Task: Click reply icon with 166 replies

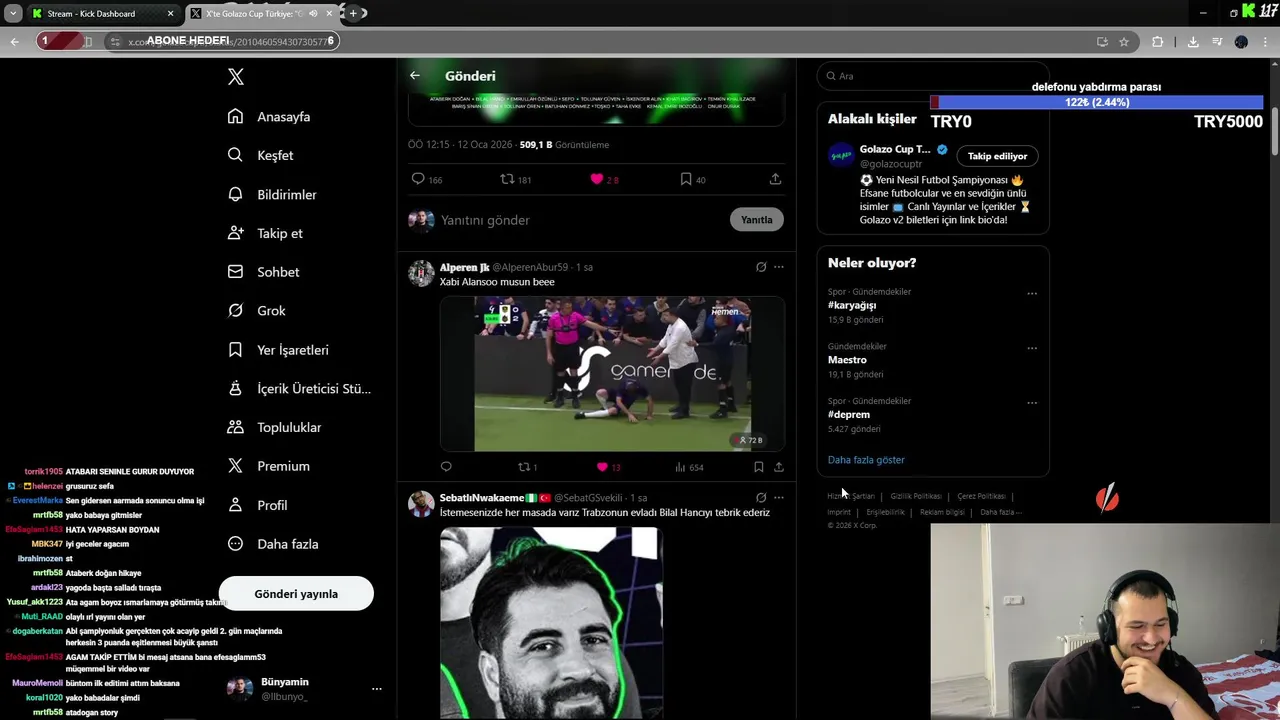Action: tap(418, 179)
